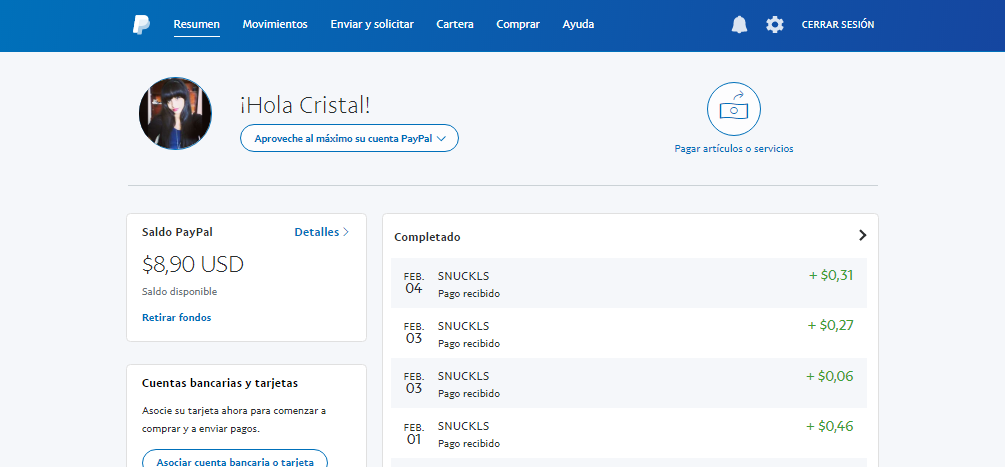Open the Completado section arrow
Screen dimensions: 1005x467
[x=862, y=235]
